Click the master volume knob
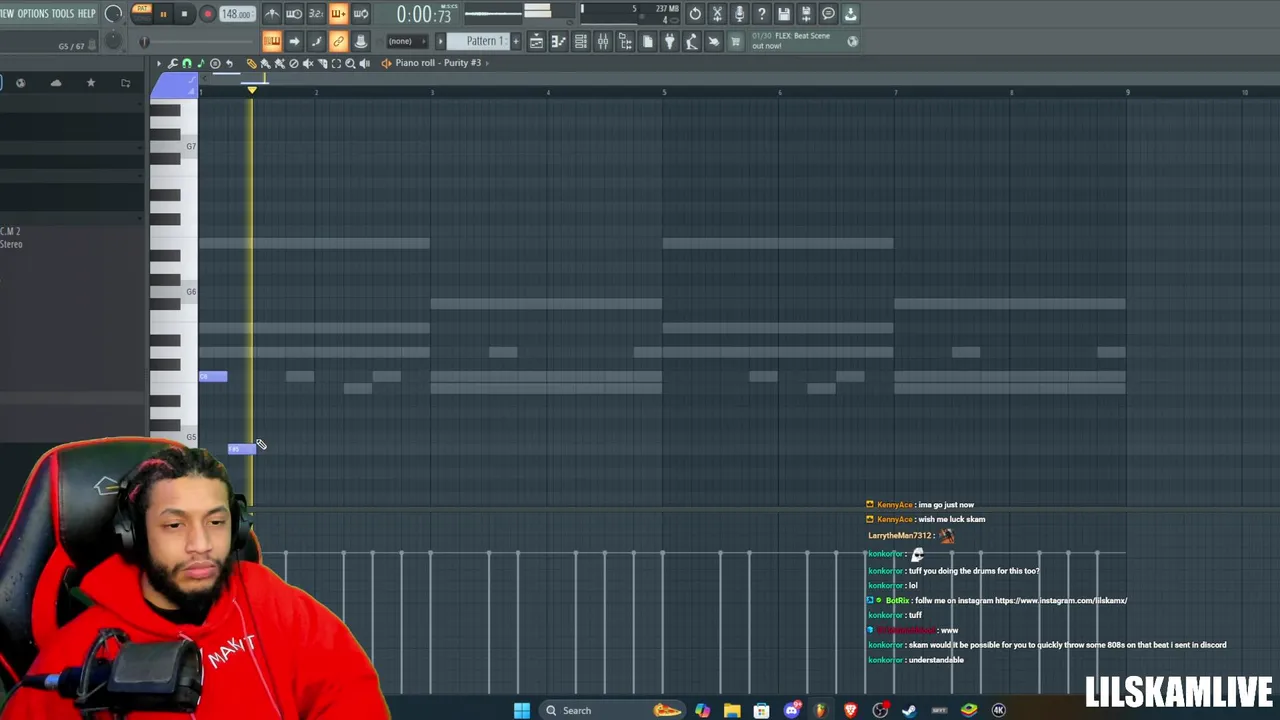The image size is (1280, 720). [x=114, y=14]
